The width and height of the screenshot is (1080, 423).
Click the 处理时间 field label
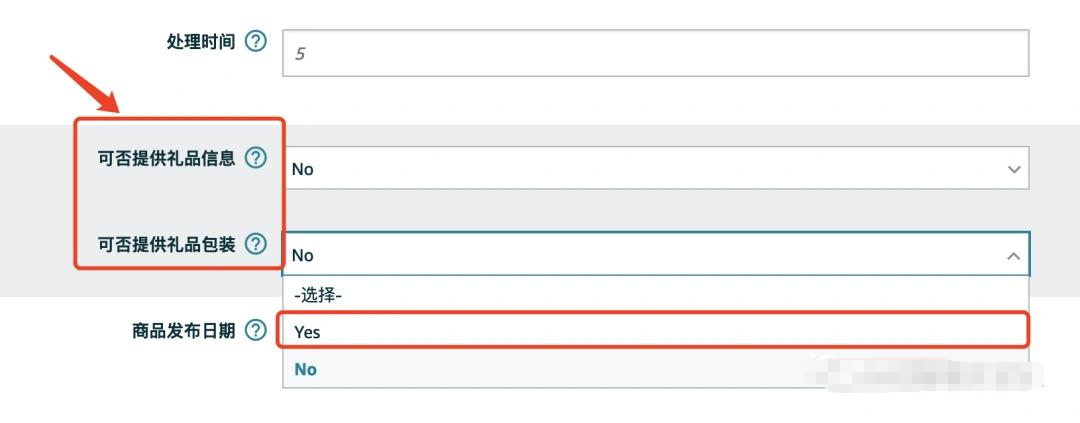pos(201,42)
